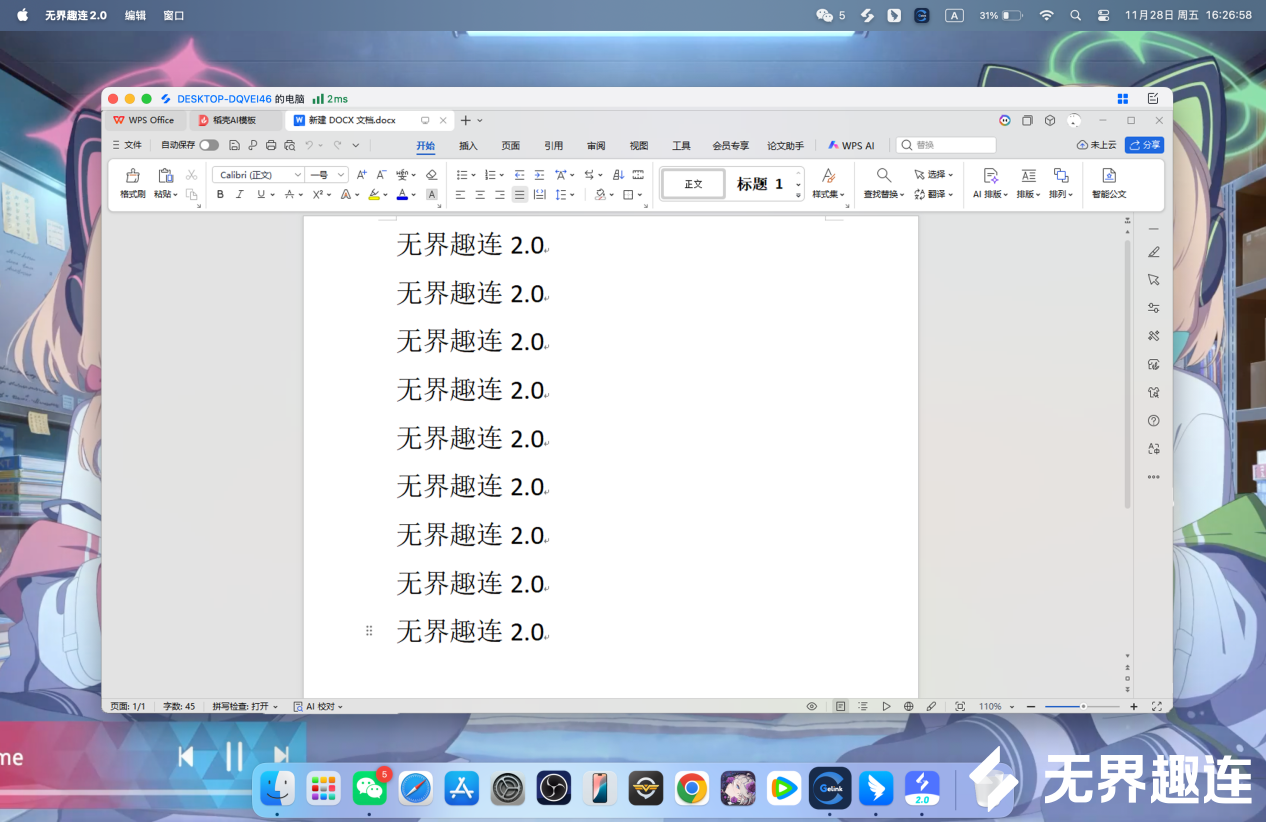Click the blue Share (分享) button
The width and height of the screenshot is (1266, 822).
click(1144, 145)
